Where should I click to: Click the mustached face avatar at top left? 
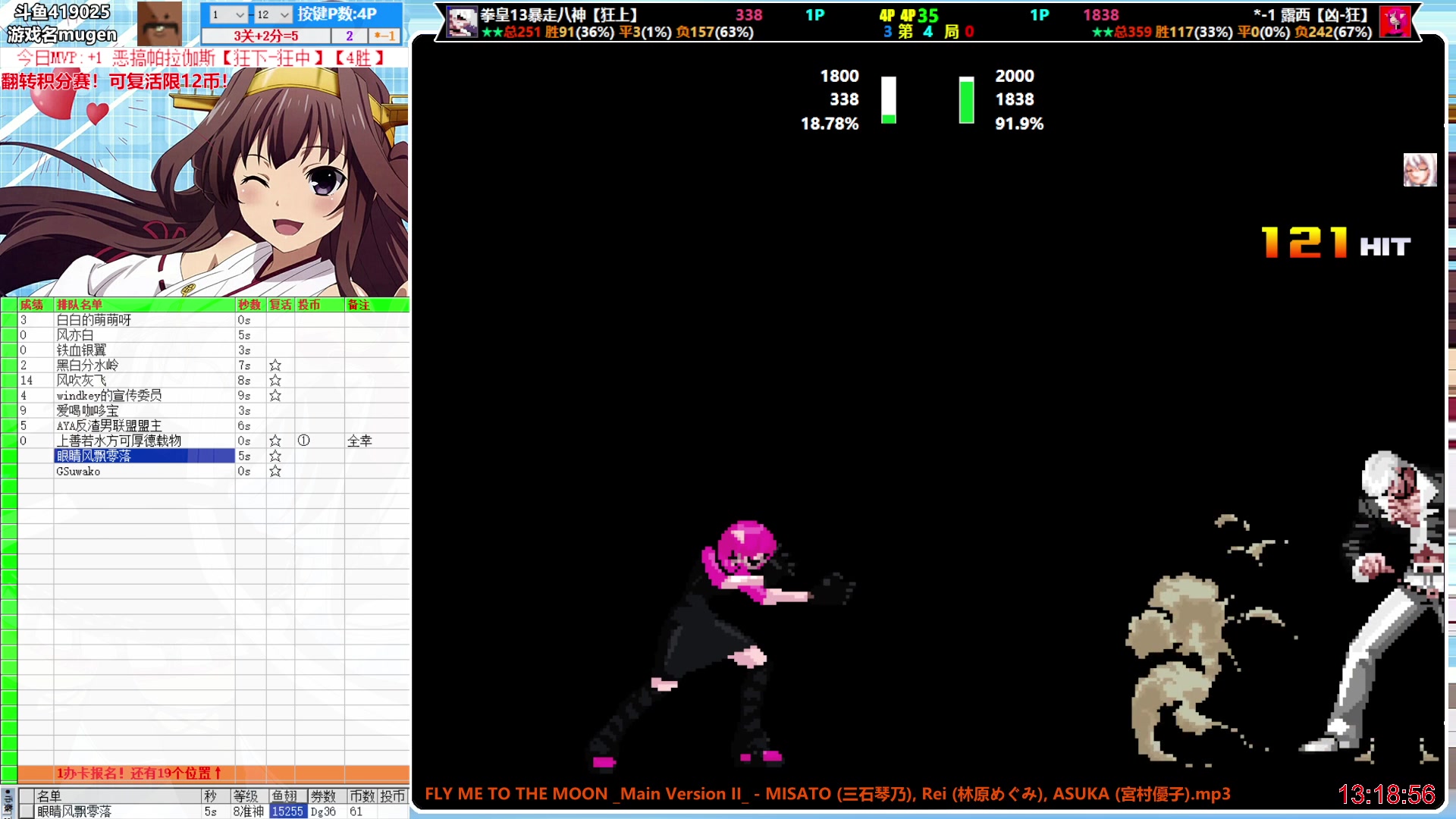point(159,23)
